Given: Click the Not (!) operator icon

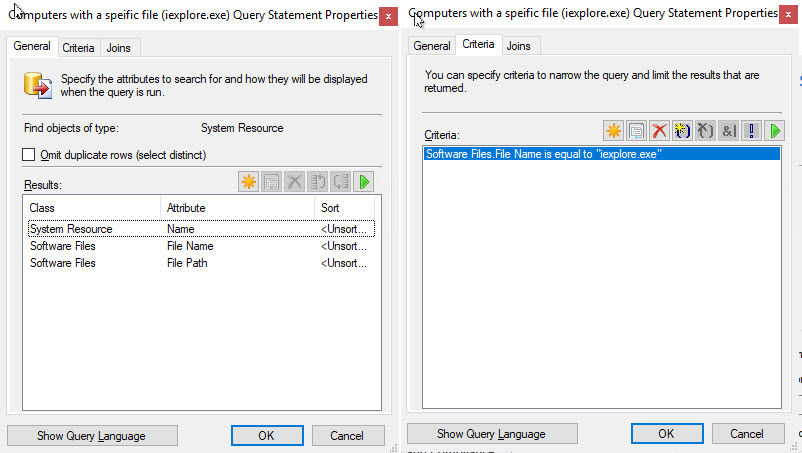Looking at the screenshot, I should [x=751, y=131].
